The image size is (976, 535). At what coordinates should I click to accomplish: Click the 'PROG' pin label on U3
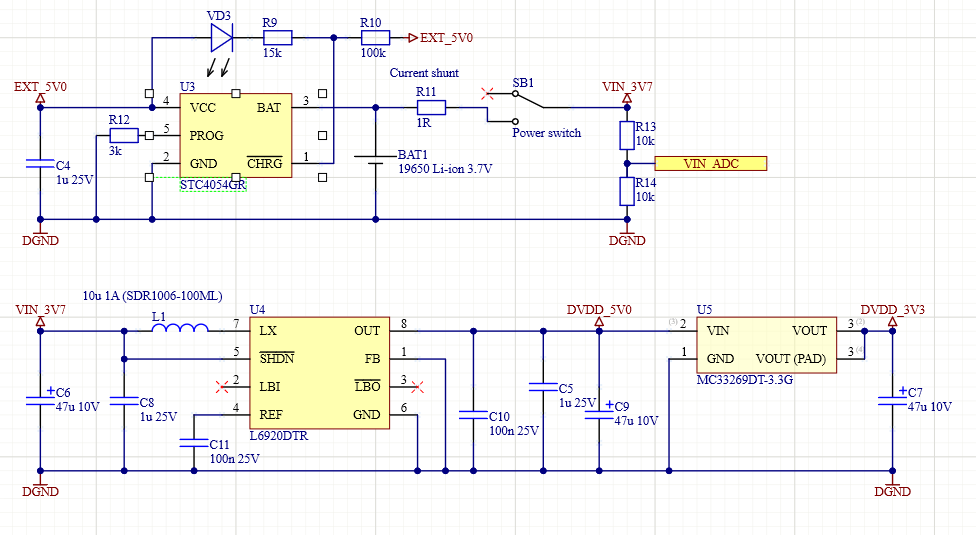pos(207,136)
